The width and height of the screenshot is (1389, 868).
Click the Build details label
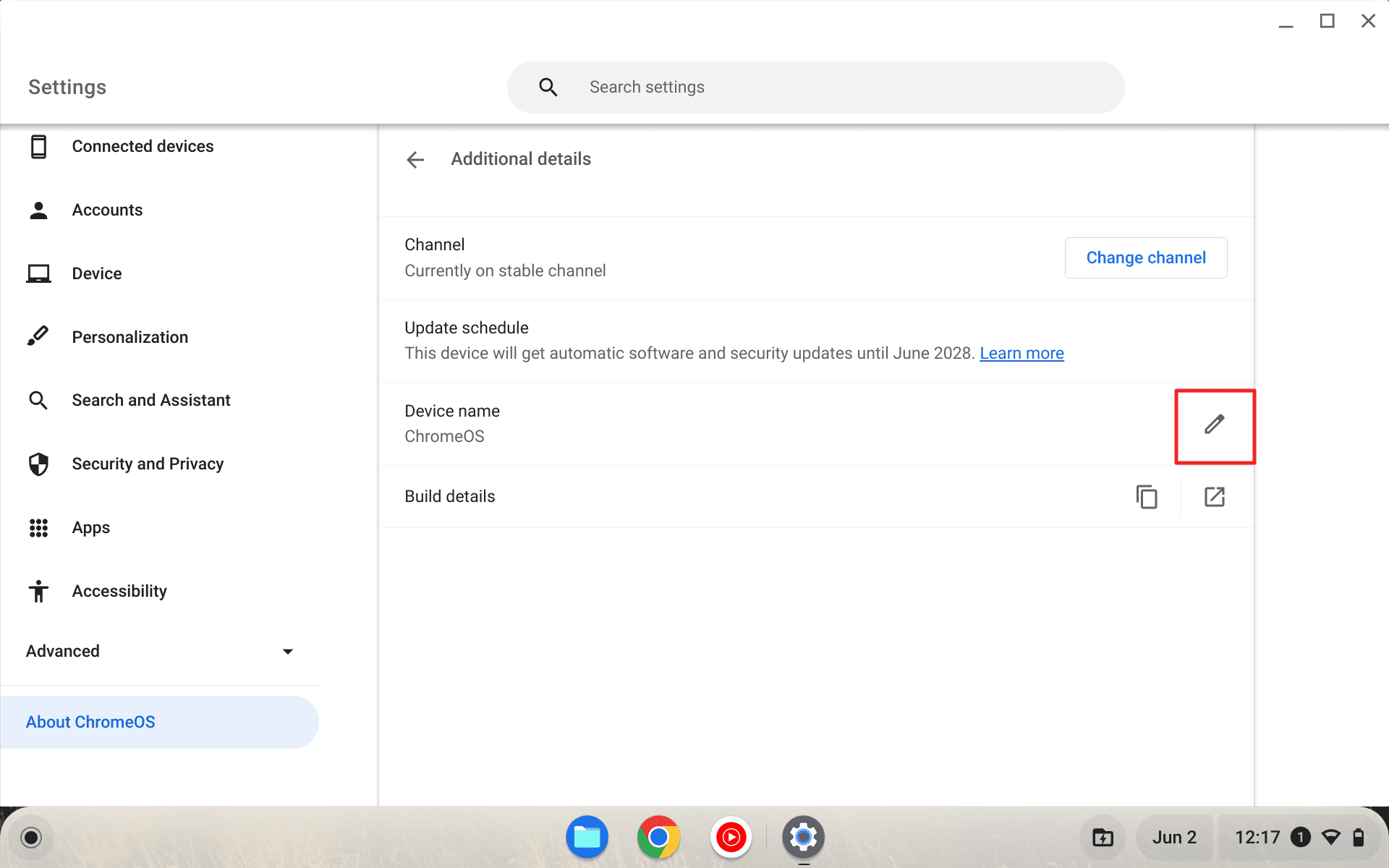pyautogui.click(x=449, y=496)
